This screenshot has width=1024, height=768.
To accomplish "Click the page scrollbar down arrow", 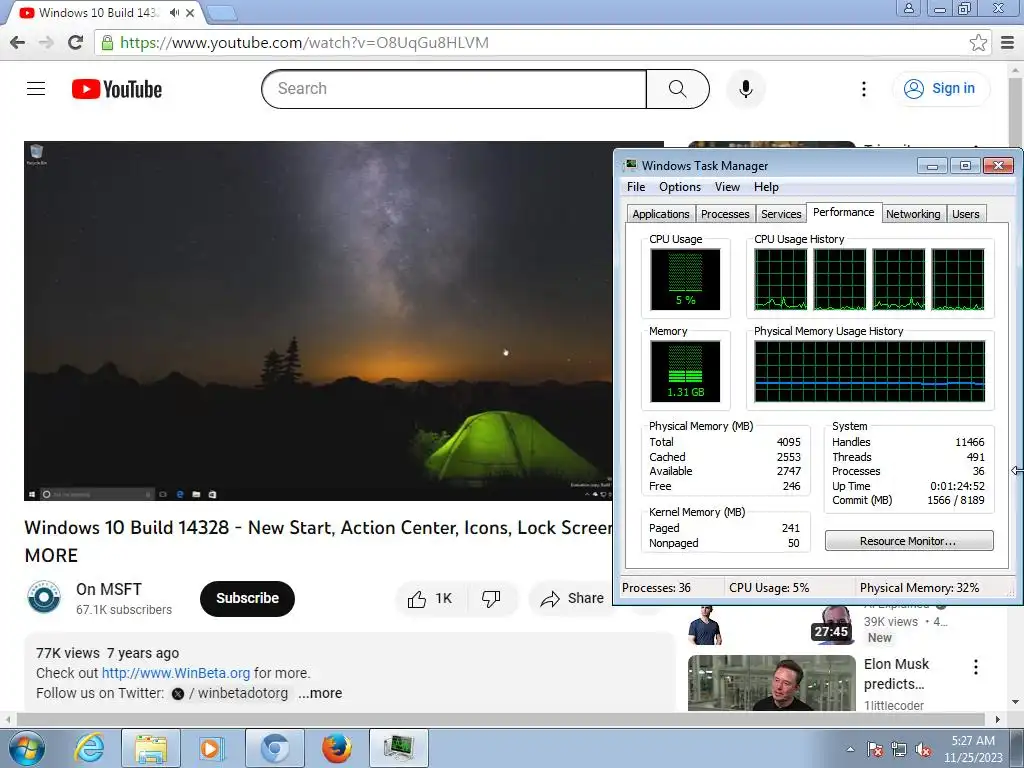I will [x=1016, y=703].
